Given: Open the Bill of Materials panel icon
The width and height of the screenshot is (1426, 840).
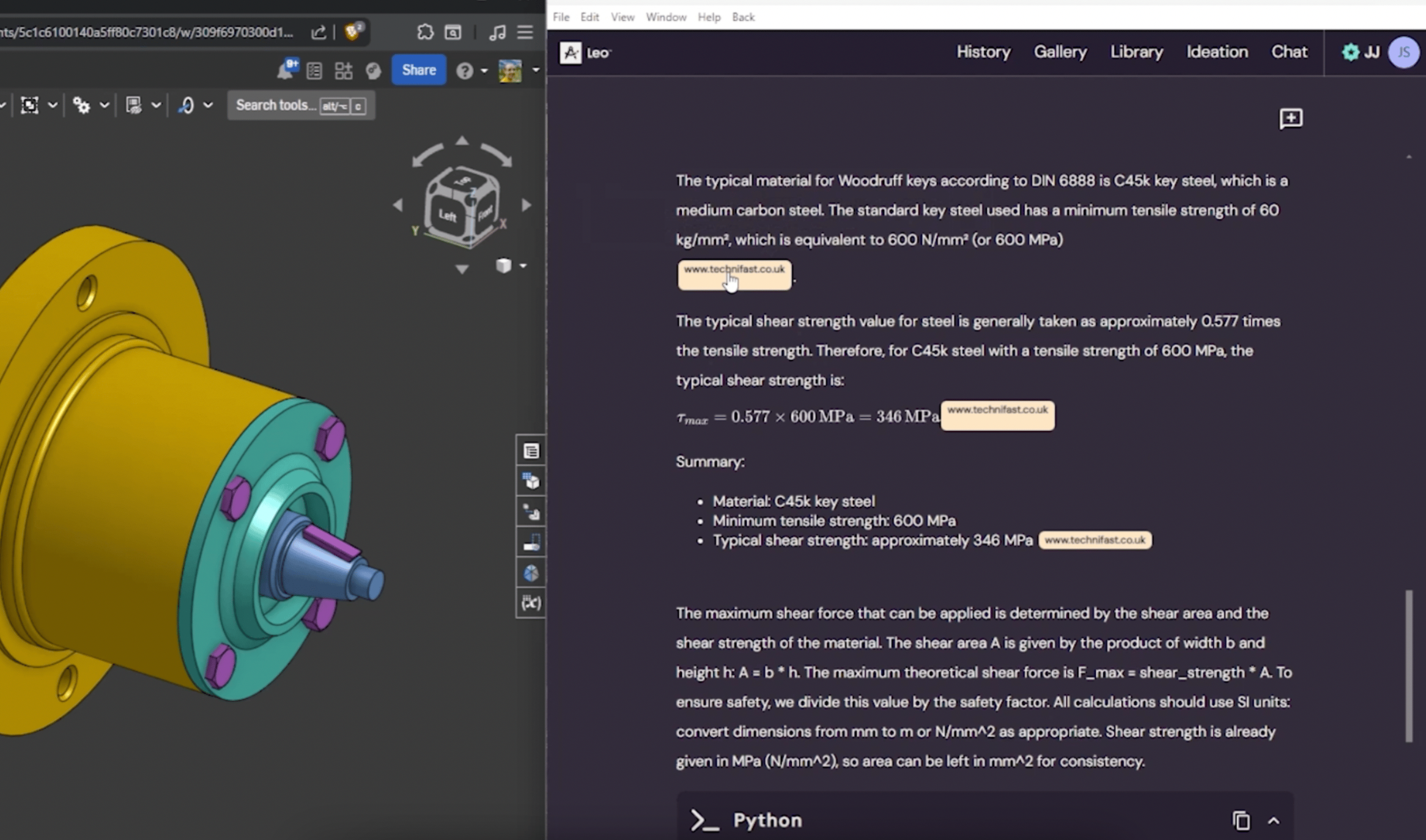Looking at the screenshot, I should [x=531, y=451].
